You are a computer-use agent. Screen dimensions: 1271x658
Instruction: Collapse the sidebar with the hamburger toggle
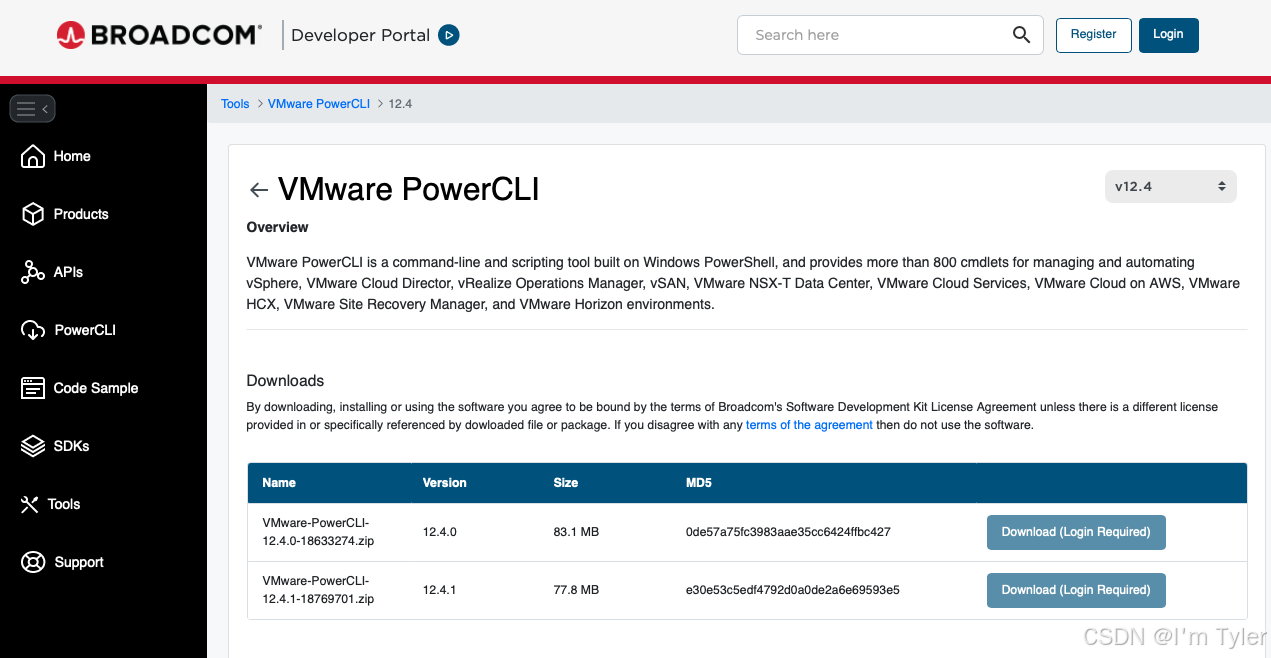point(32,108)
